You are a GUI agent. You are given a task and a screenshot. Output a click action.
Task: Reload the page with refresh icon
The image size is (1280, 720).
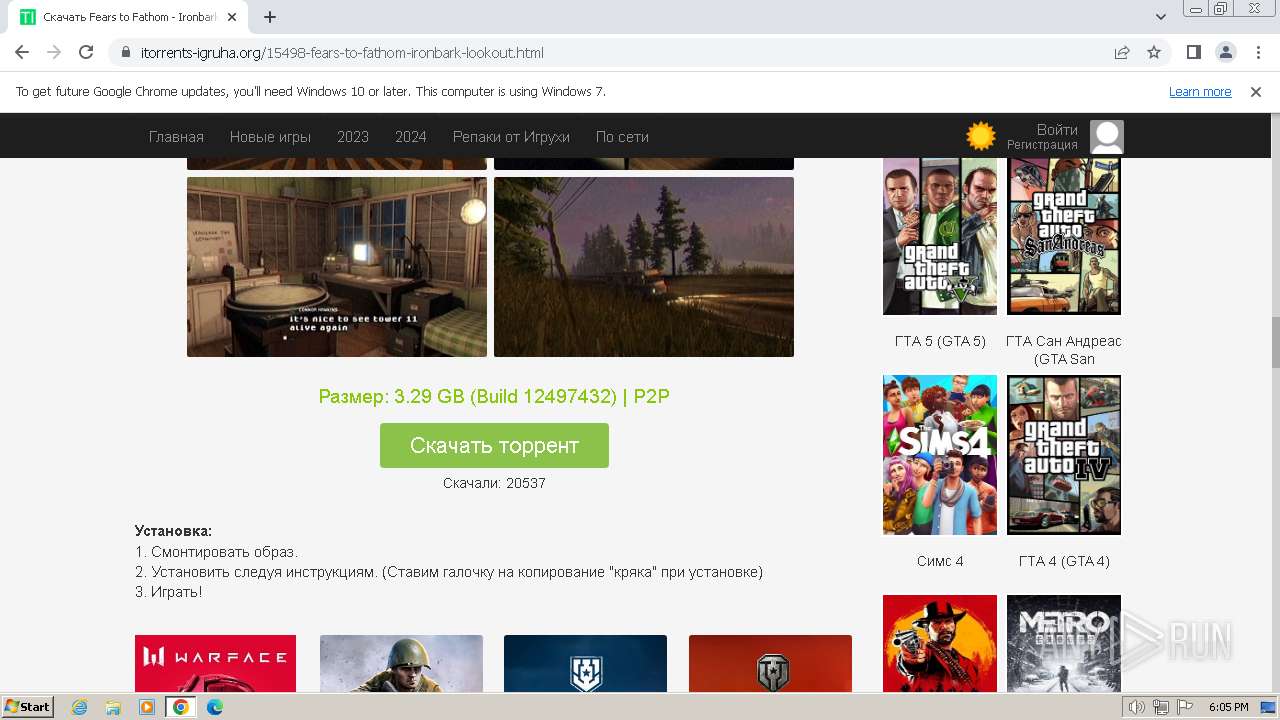[x=86, y=52]
